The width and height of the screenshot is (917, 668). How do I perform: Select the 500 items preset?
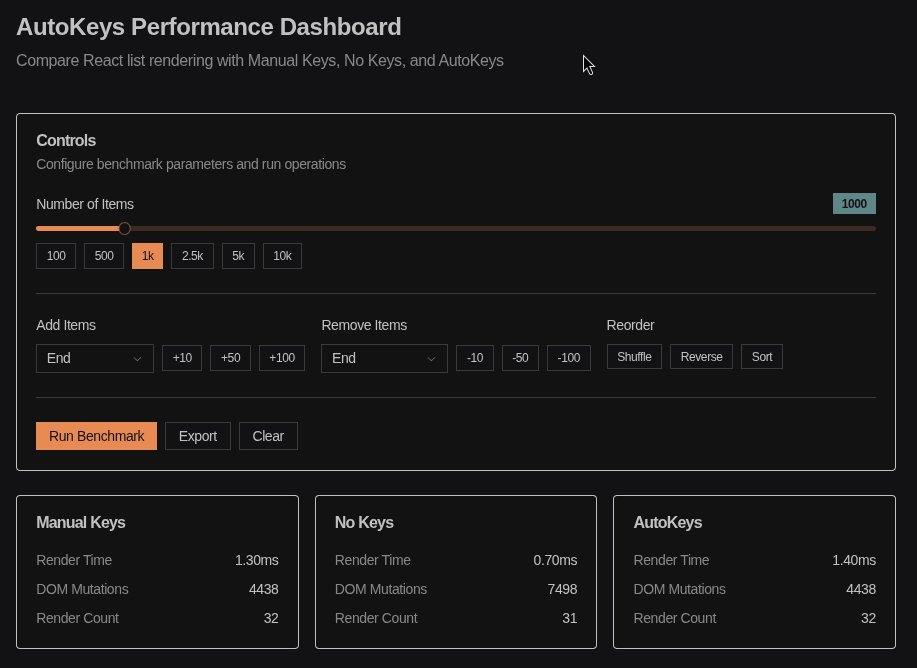pos(104,256)
